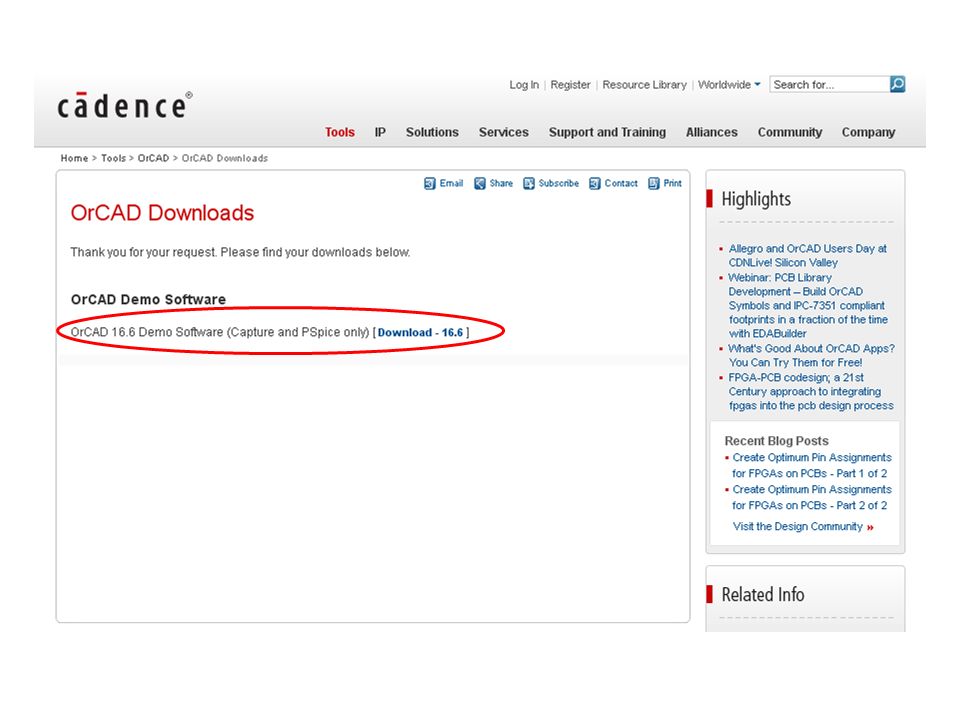Open Webinar: PCB Library Development highlight
The width and height of the screenshot is (960, 720).
(x=808, y=306)
